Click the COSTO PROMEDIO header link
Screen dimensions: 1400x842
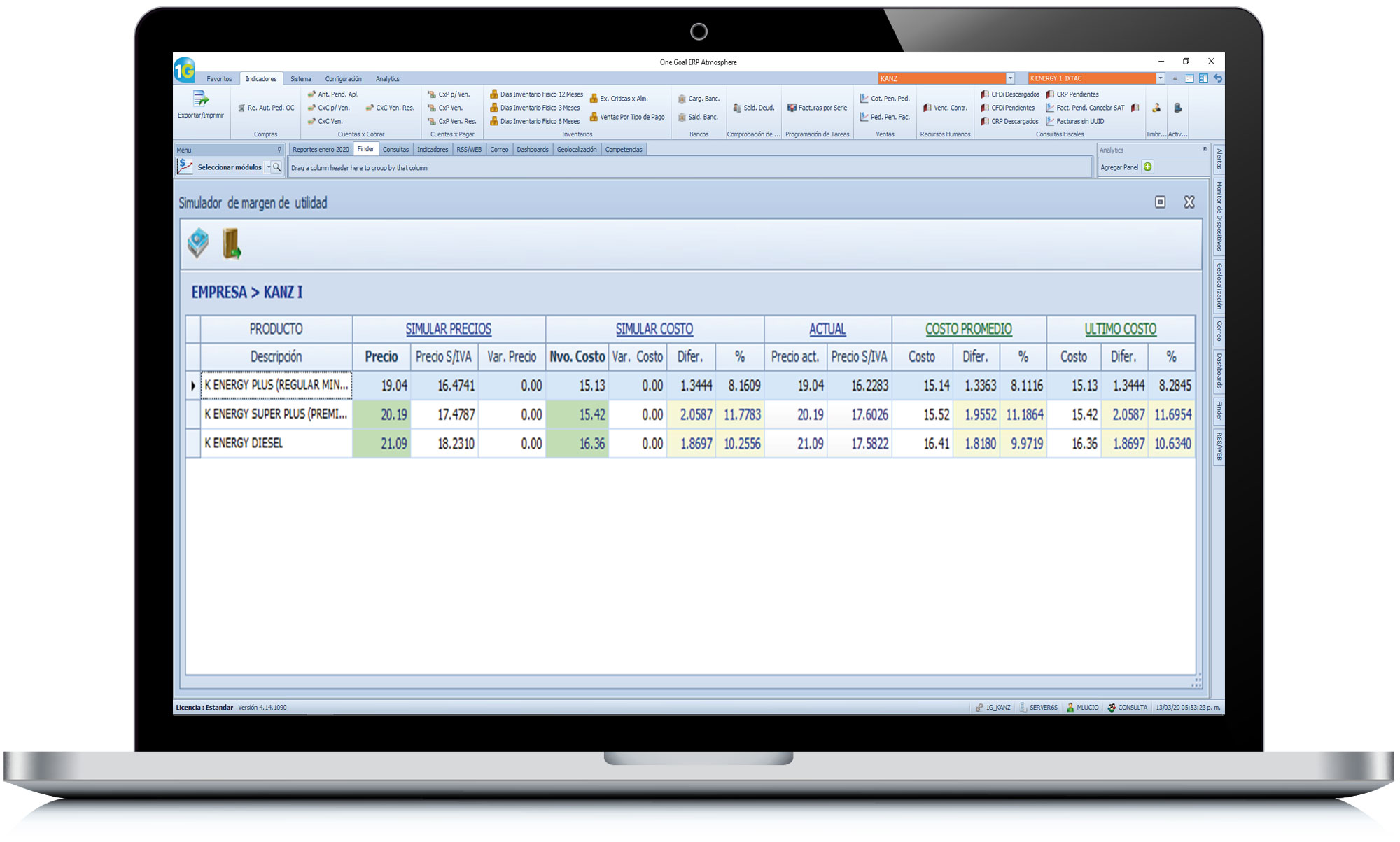coord(969,329)
